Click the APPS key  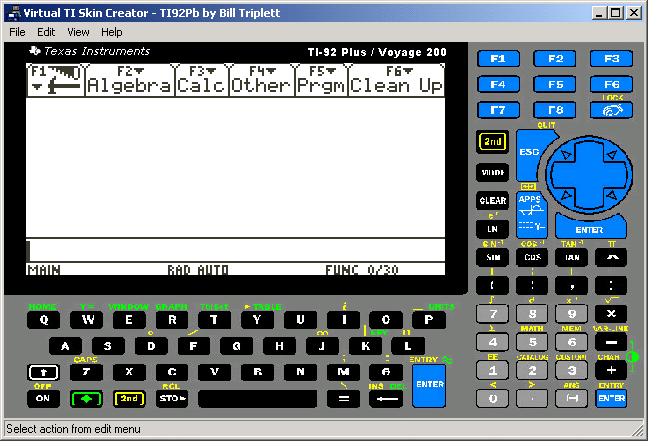531,214
